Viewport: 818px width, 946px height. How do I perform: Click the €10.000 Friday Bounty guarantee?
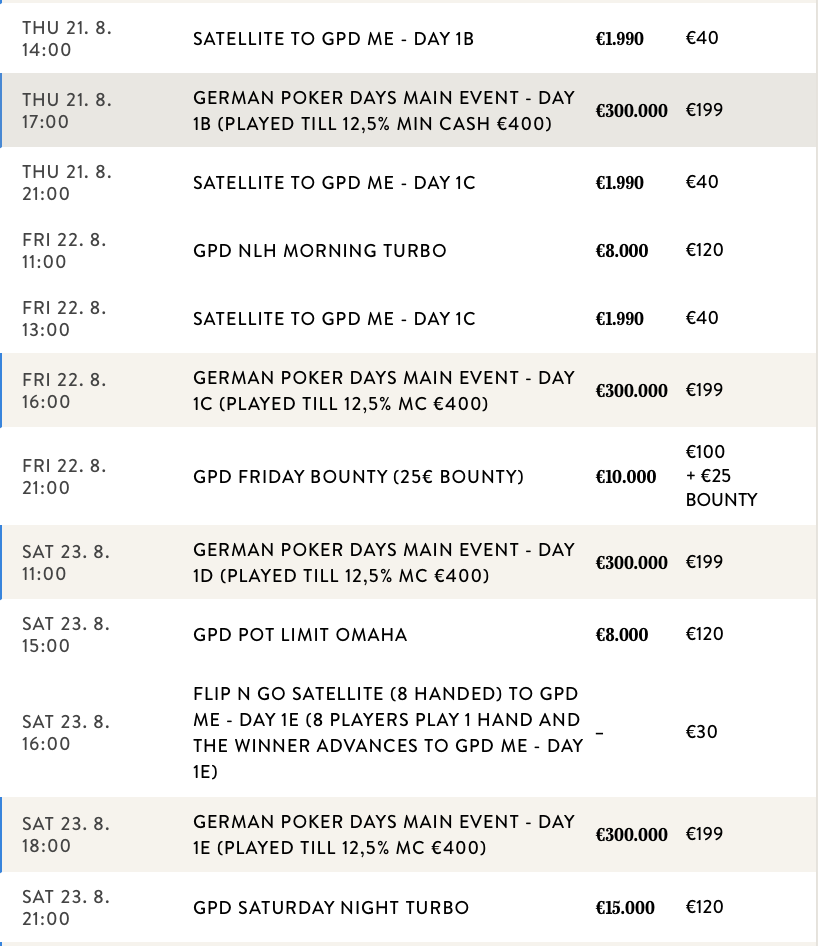coord(626,477)
